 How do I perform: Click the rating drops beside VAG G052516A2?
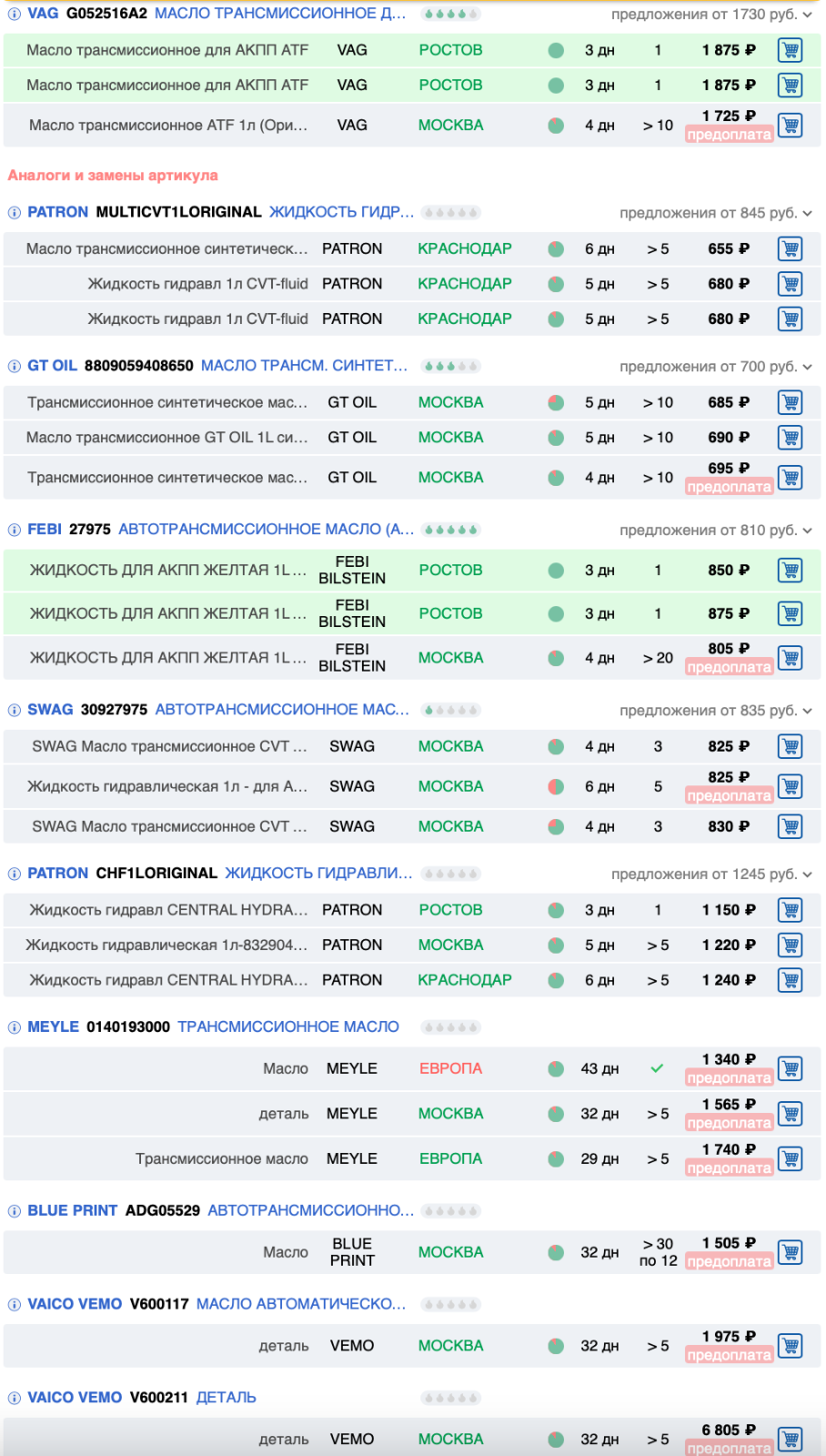[x=451, y=14]
